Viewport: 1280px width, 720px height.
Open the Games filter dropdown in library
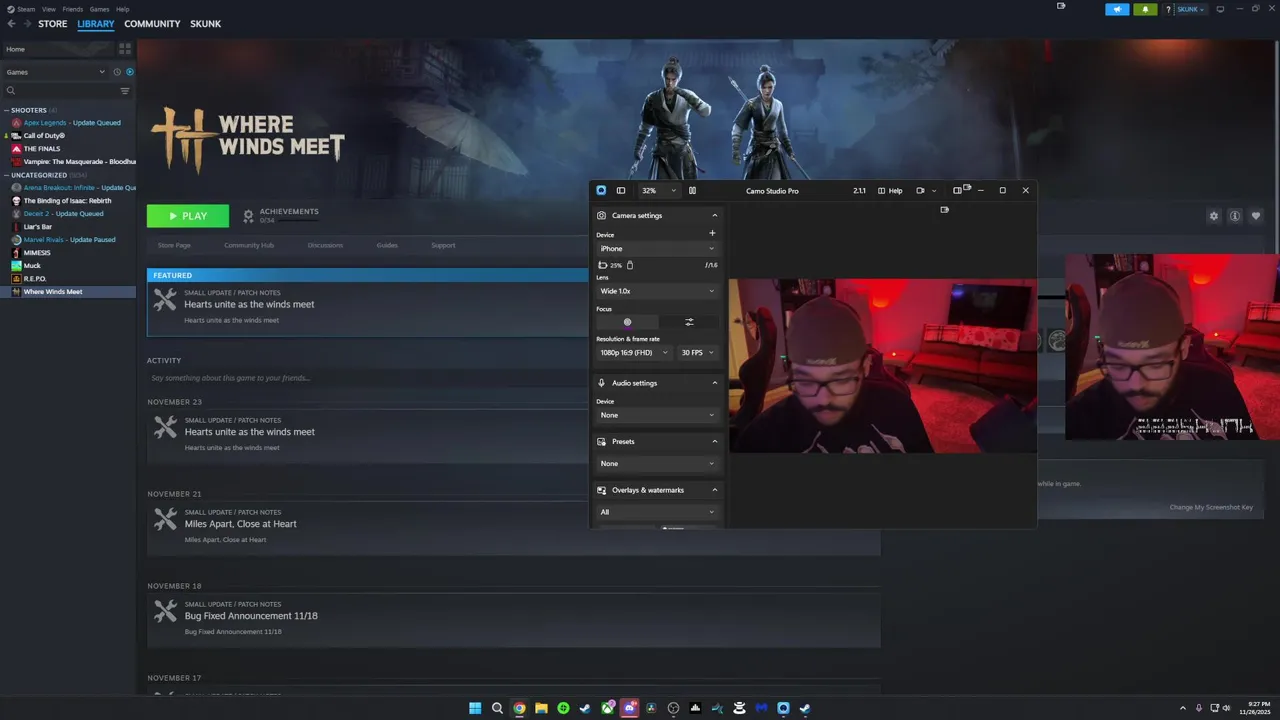pyautogui.click(x=56, y=72)
